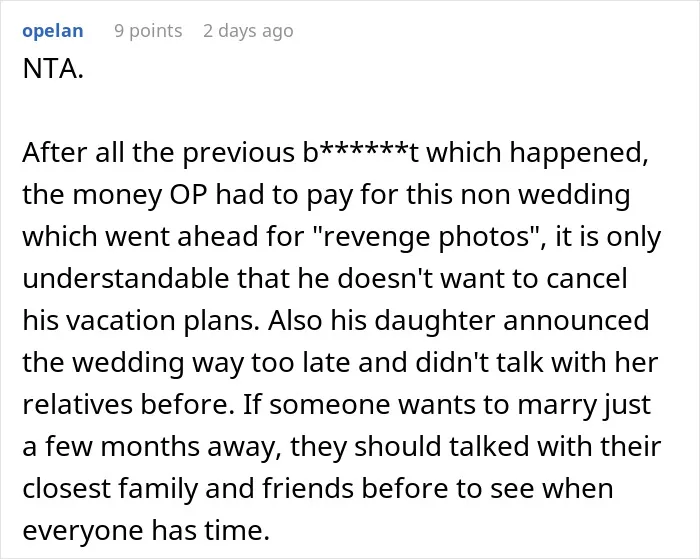Click the NTA. verdict text
The image size is (700, 559).
tap(53, 69)
